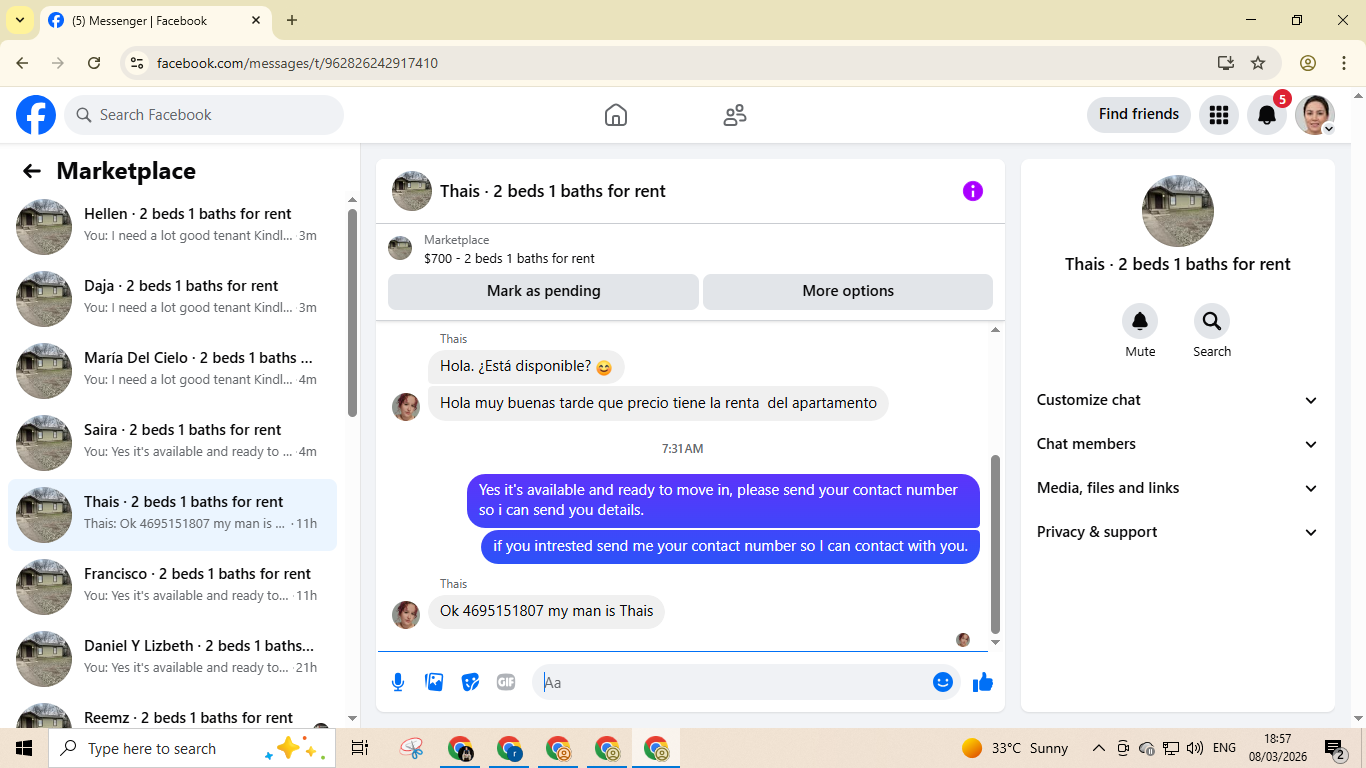Click message 'Hola. ¿Está disponible?'
Screen dimensions: 1366x768
526,366
